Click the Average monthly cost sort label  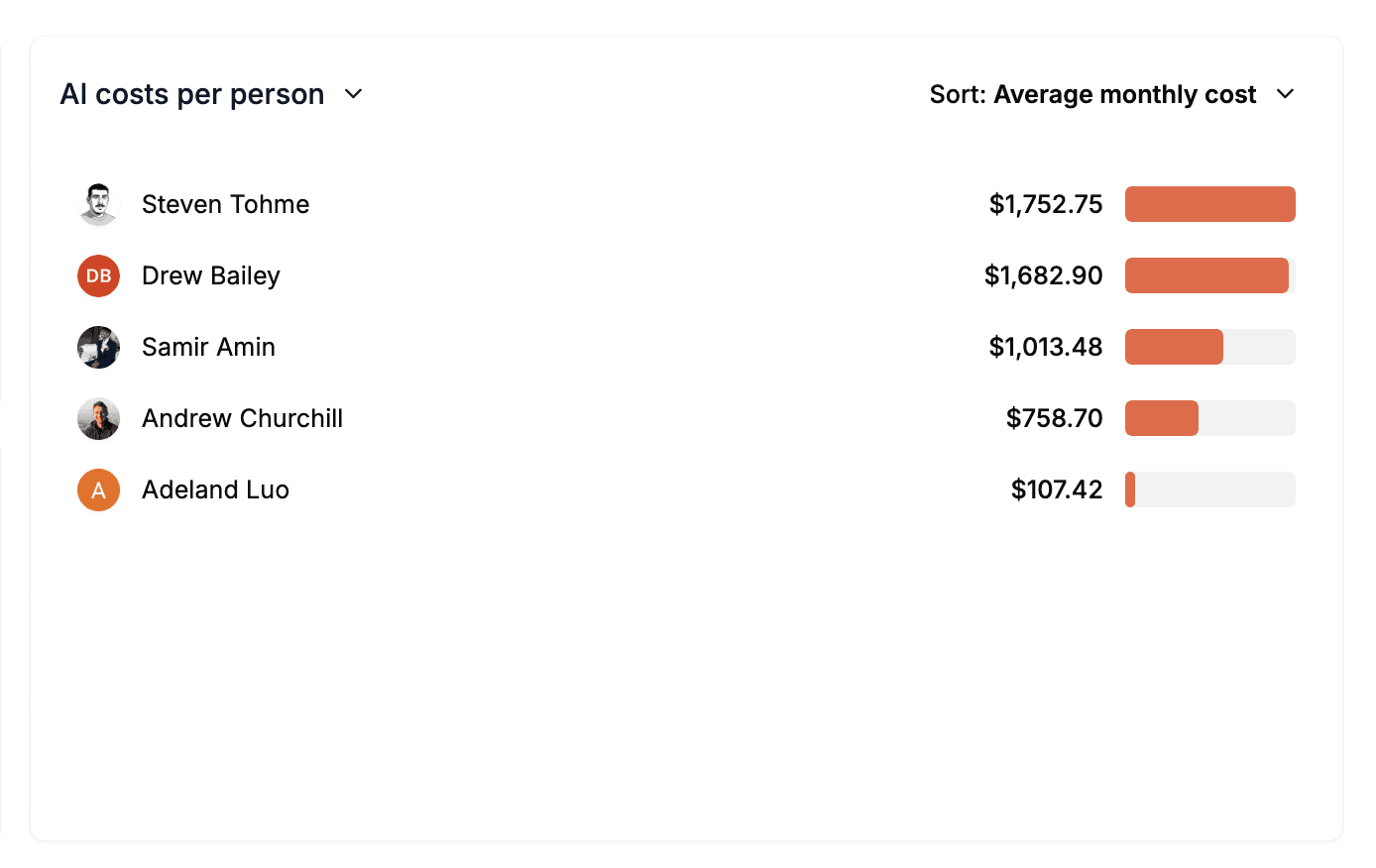point(1124,94)
